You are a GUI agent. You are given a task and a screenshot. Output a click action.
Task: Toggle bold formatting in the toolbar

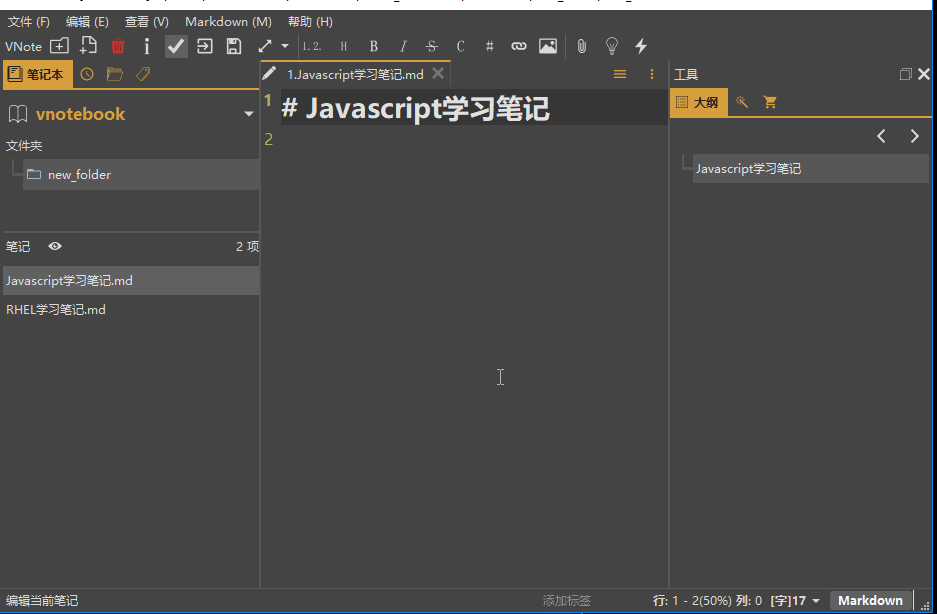(373, 46)
